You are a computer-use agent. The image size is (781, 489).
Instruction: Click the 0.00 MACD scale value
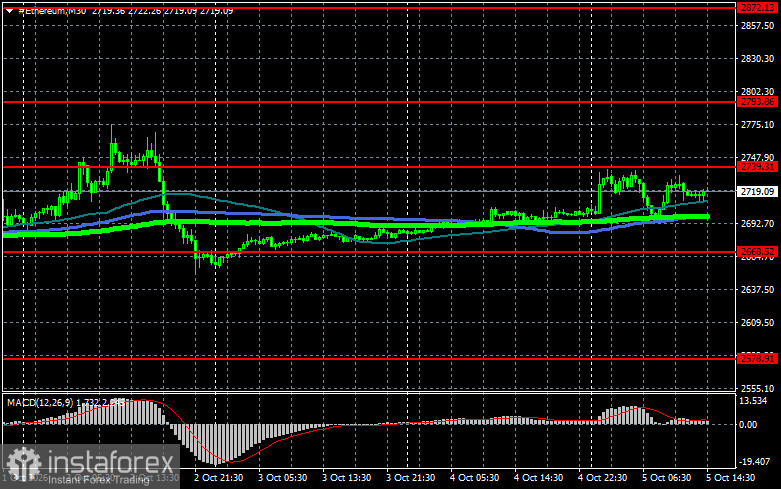tap(748, 424)
